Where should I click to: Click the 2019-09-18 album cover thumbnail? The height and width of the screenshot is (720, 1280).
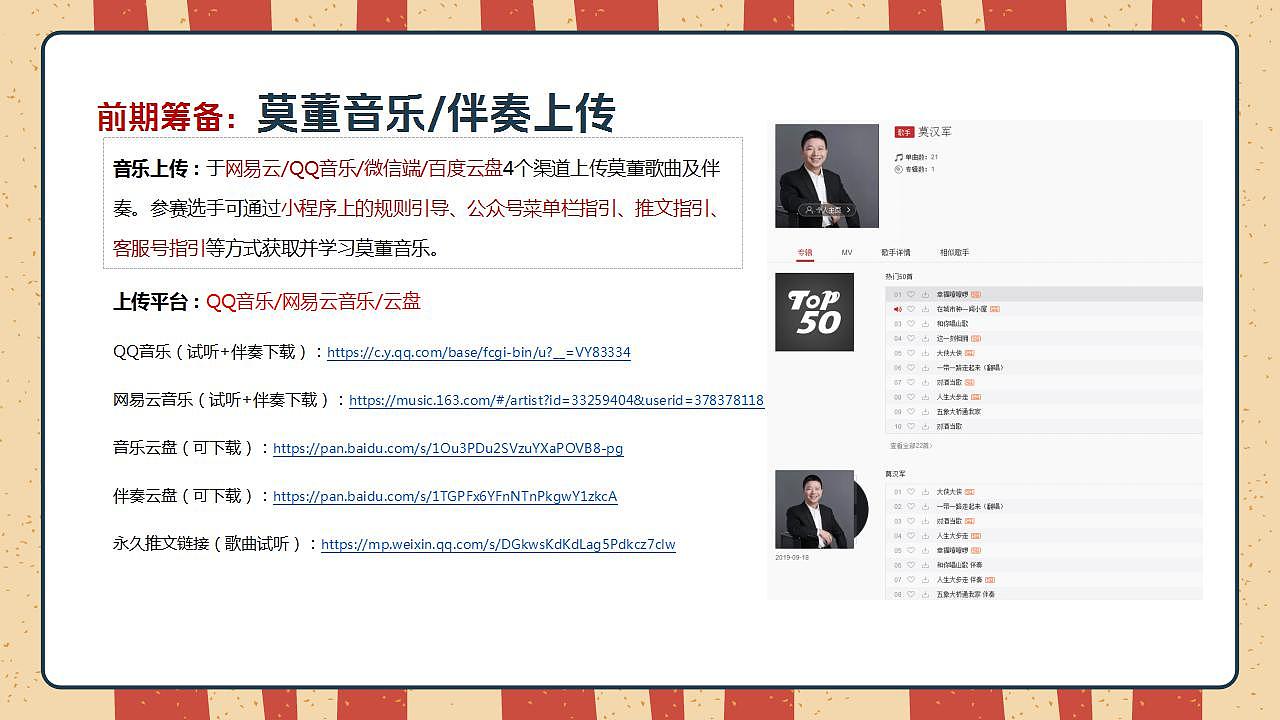[814, 509]
